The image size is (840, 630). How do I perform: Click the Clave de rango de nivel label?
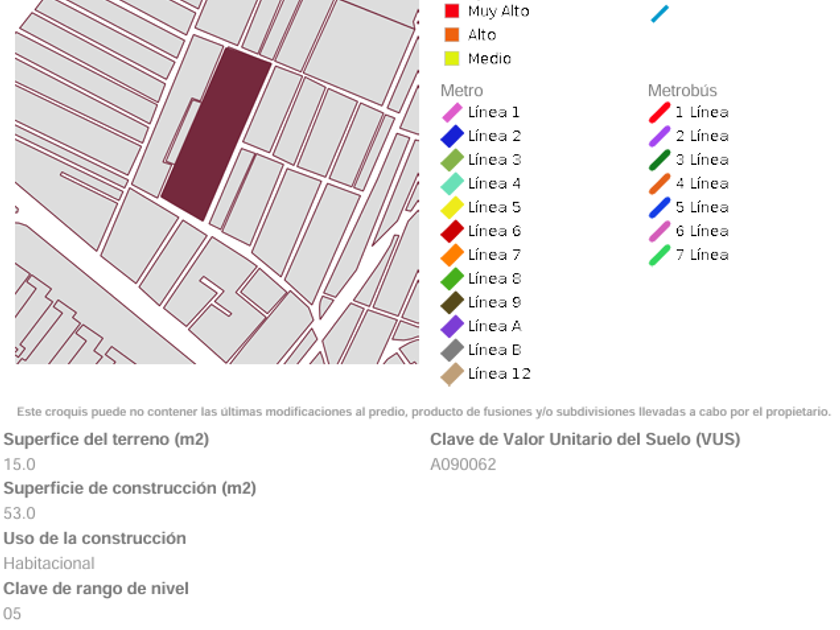(x=96, y=588)
